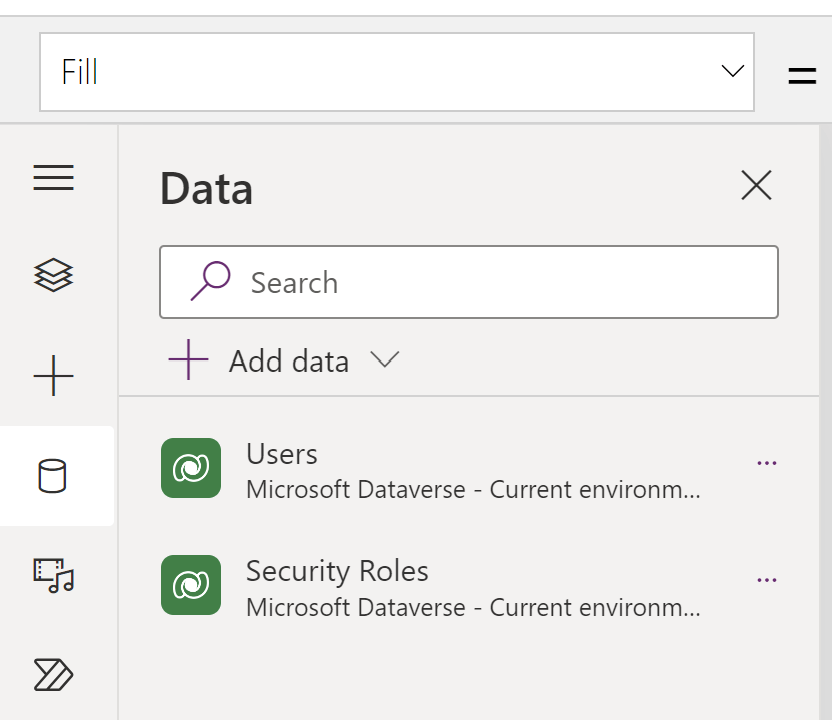The width and height of the screenshot is (832, 720).
Task: Click the magnifier icon in Search box
Action: pos(210,281)
